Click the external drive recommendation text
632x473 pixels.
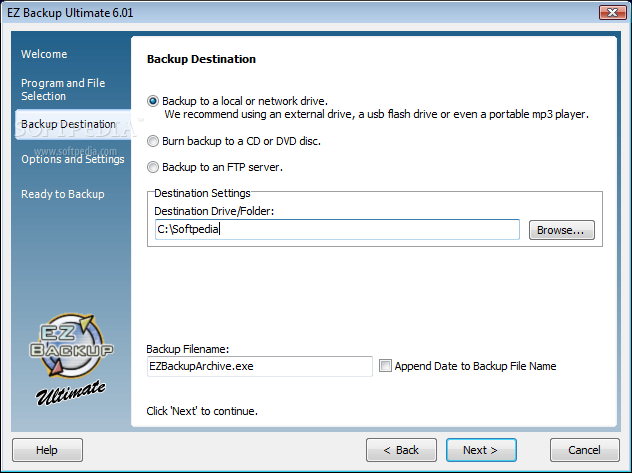(x=376, y=114)
